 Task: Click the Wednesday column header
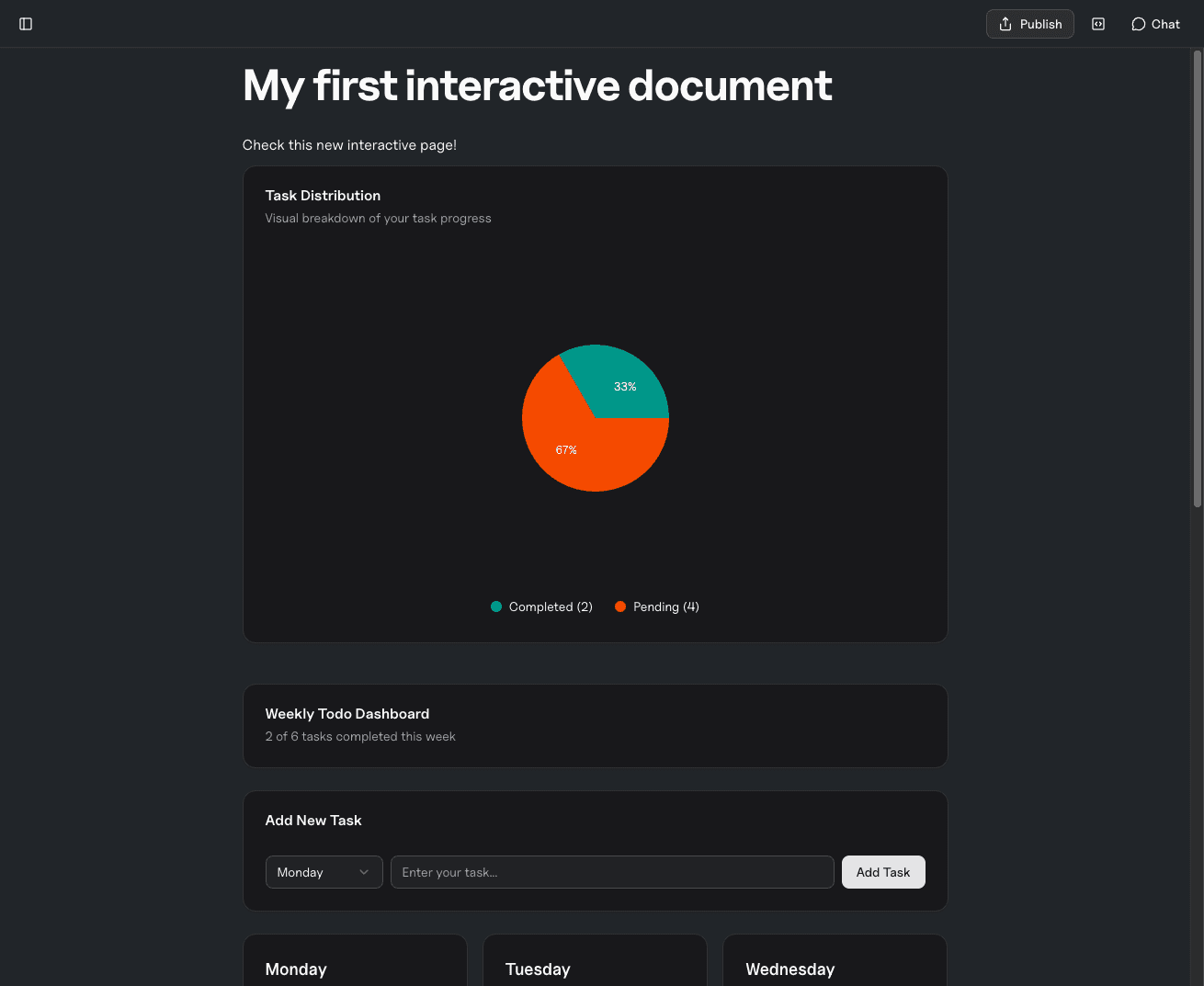tap(789, 969)
